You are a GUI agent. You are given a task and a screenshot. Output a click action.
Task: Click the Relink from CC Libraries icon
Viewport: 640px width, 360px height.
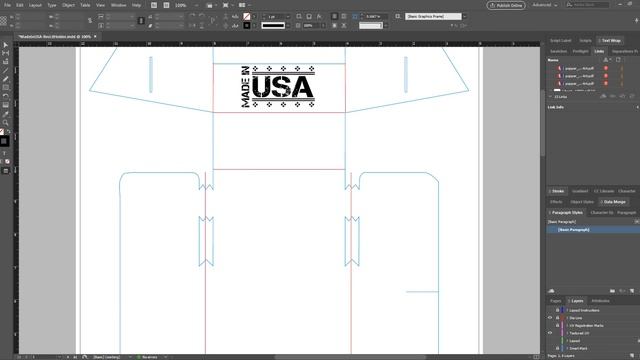(x=603, y=96)
